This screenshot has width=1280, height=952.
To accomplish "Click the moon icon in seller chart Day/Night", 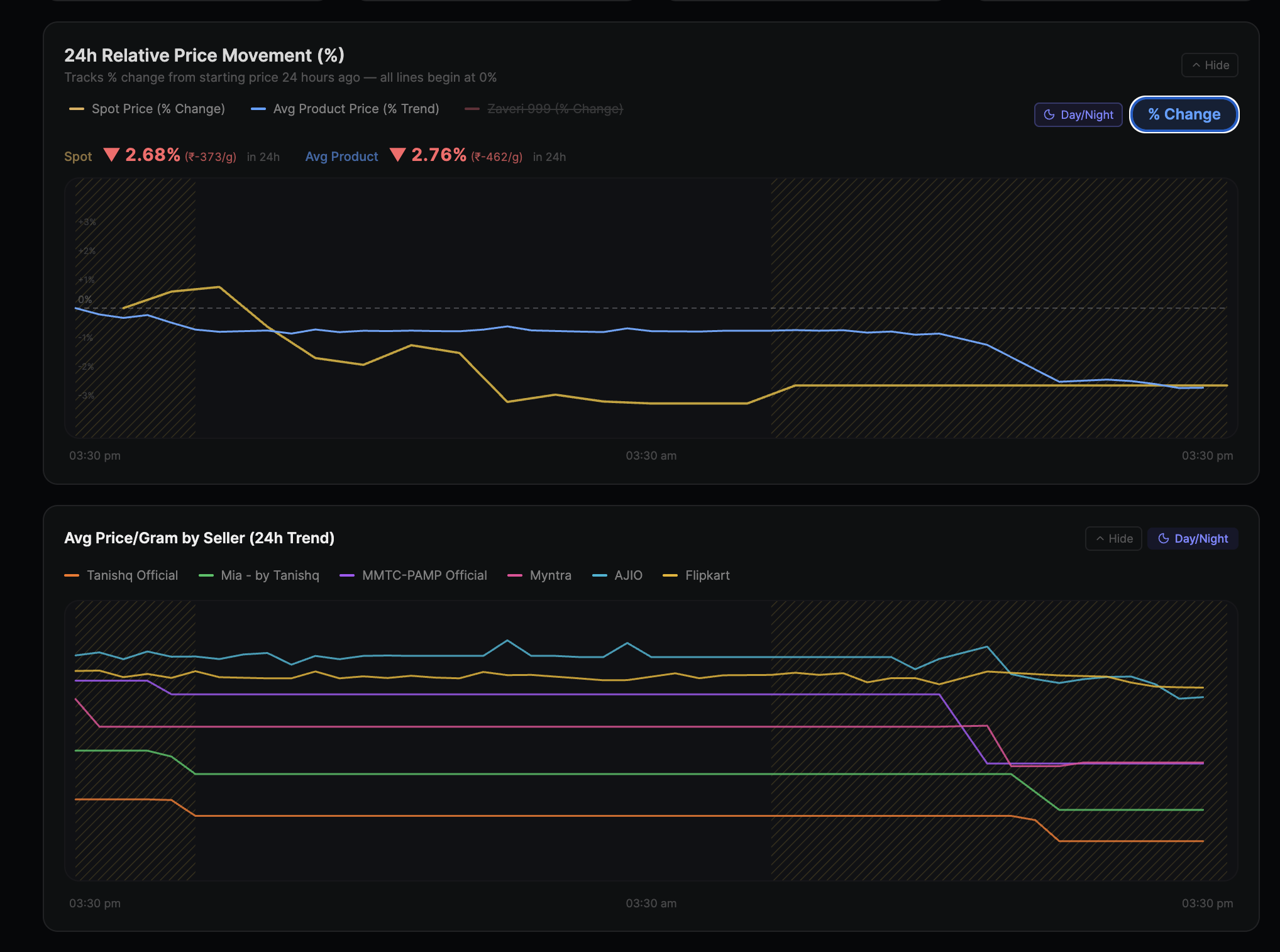I will pos(1163,538).
